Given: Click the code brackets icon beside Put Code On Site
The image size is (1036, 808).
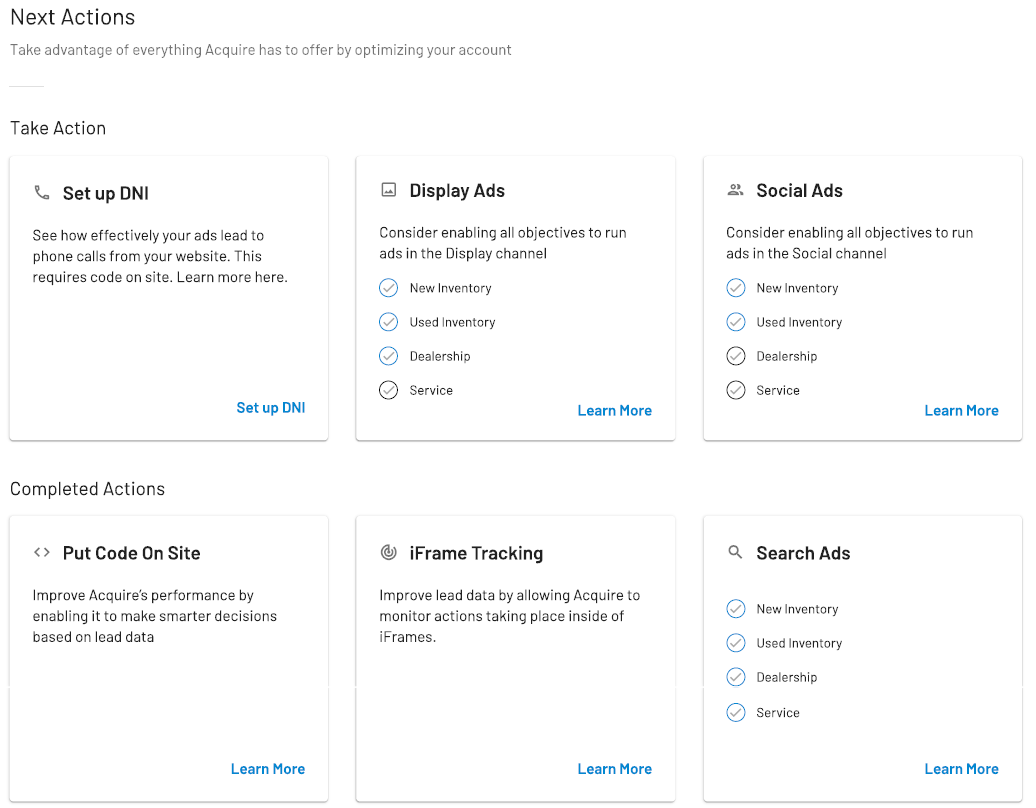Looking at the screenshot, I should pyautogui.click(x=42, y=552).
